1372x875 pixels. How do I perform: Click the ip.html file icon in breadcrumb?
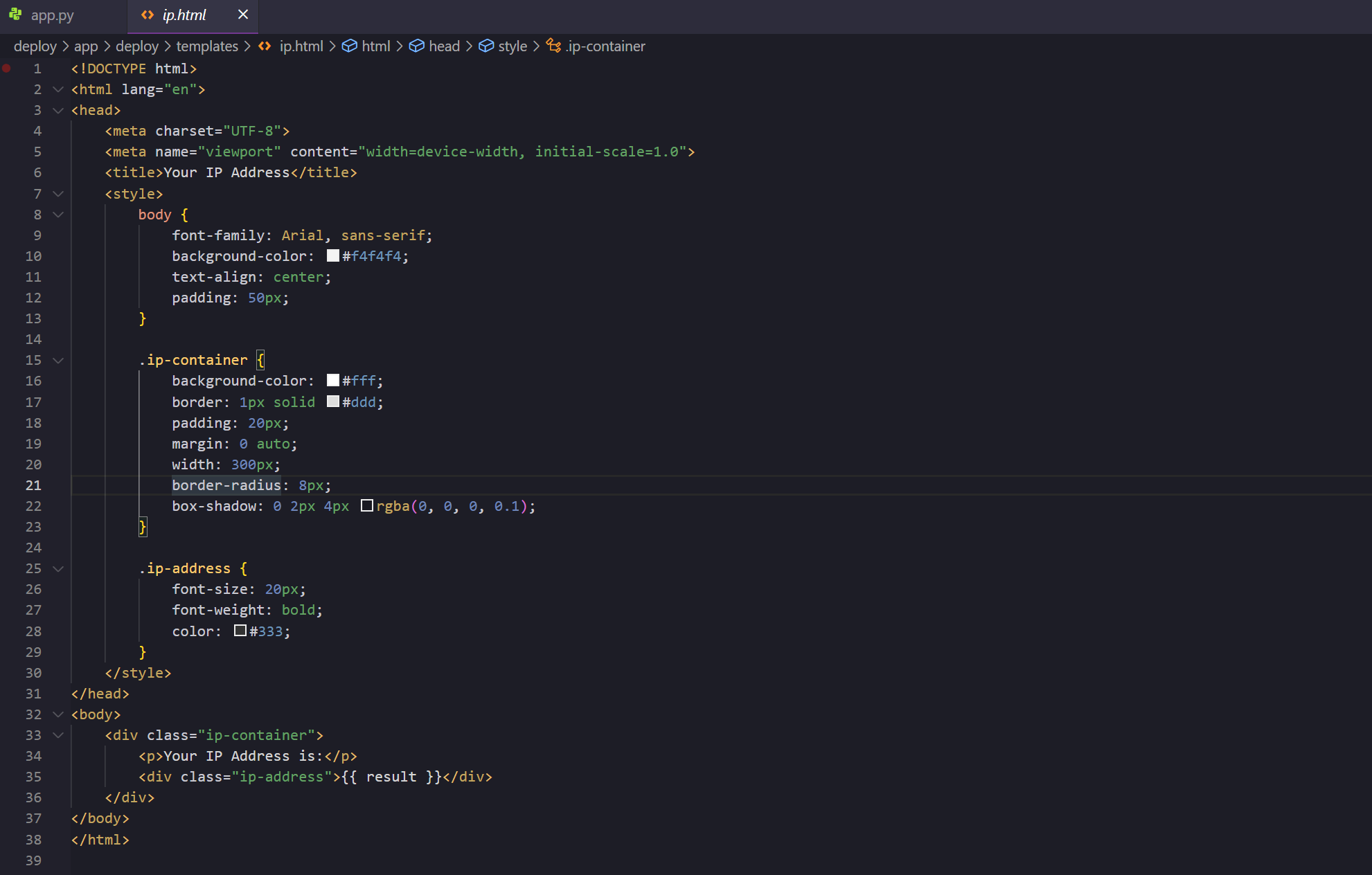point(265,46)
